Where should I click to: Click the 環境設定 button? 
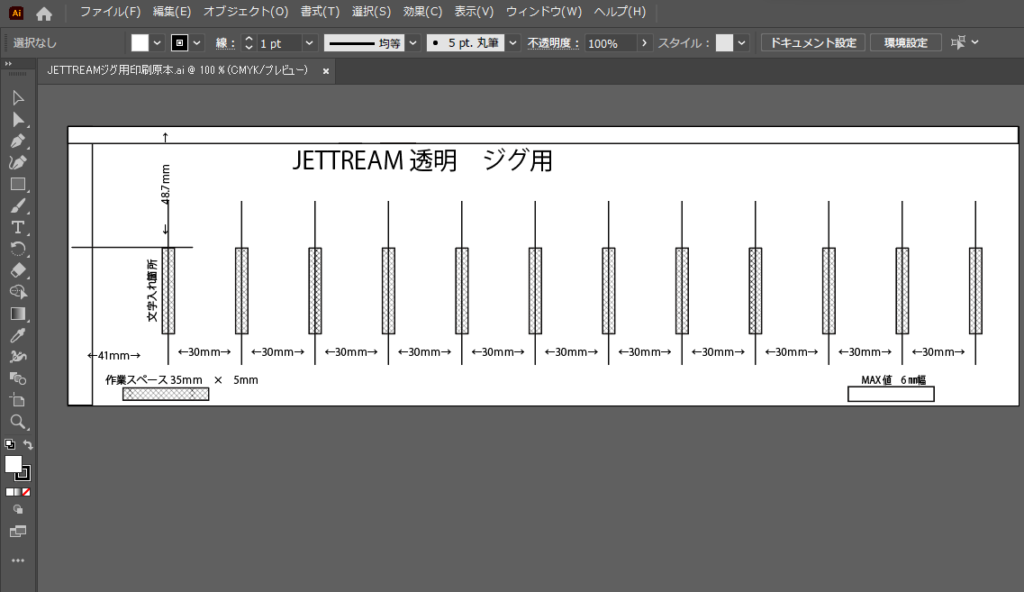[905, 43]
